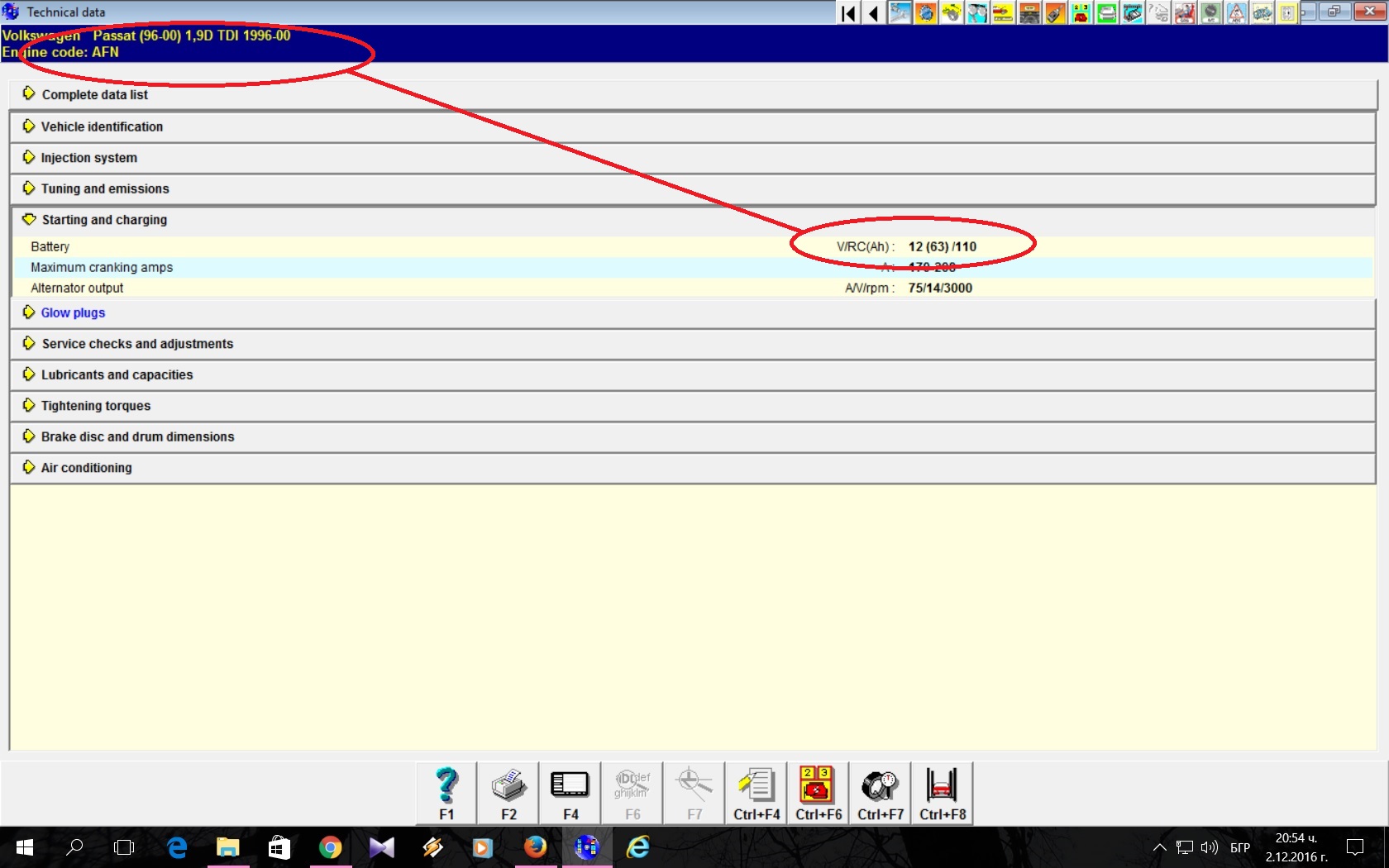
Task: Open the Glow plugs section link
Action: pyautogui.click(x=73, y=312)
